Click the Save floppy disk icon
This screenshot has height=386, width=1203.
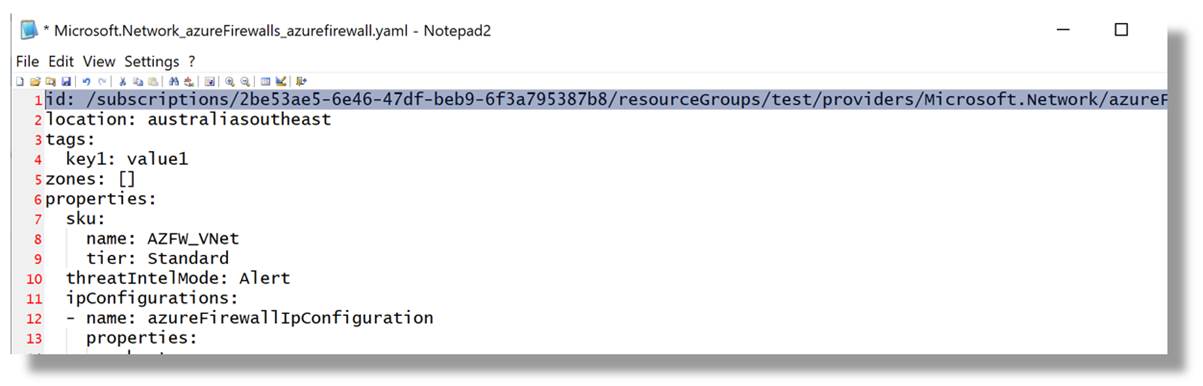(66, 81)
